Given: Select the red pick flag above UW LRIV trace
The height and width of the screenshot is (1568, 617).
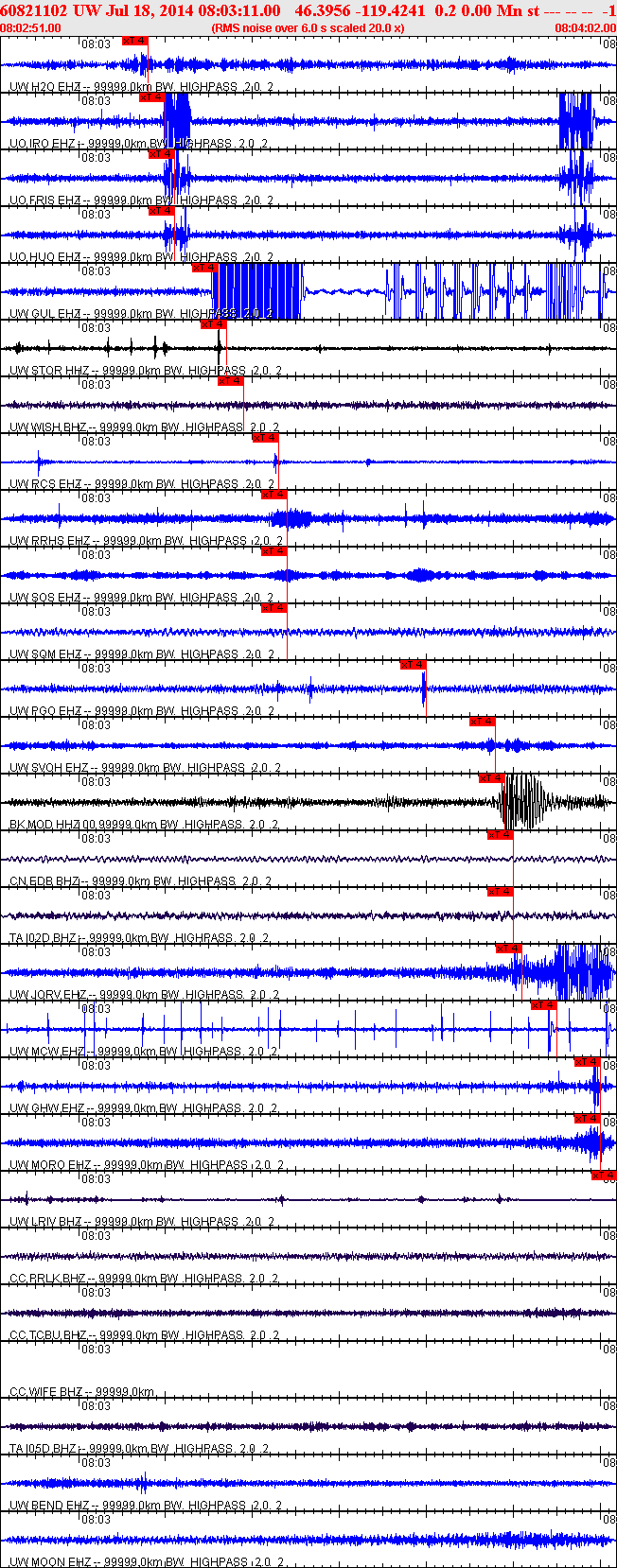Looking at the screenshot, I should [604, 1176].
